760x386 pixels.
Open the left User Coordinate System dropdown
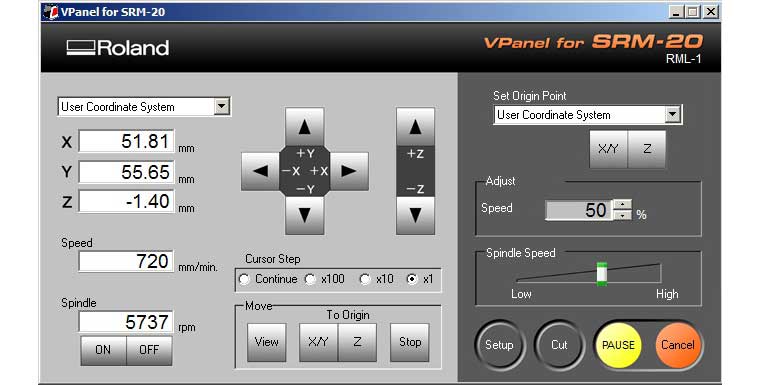click(x=222, y=106)
